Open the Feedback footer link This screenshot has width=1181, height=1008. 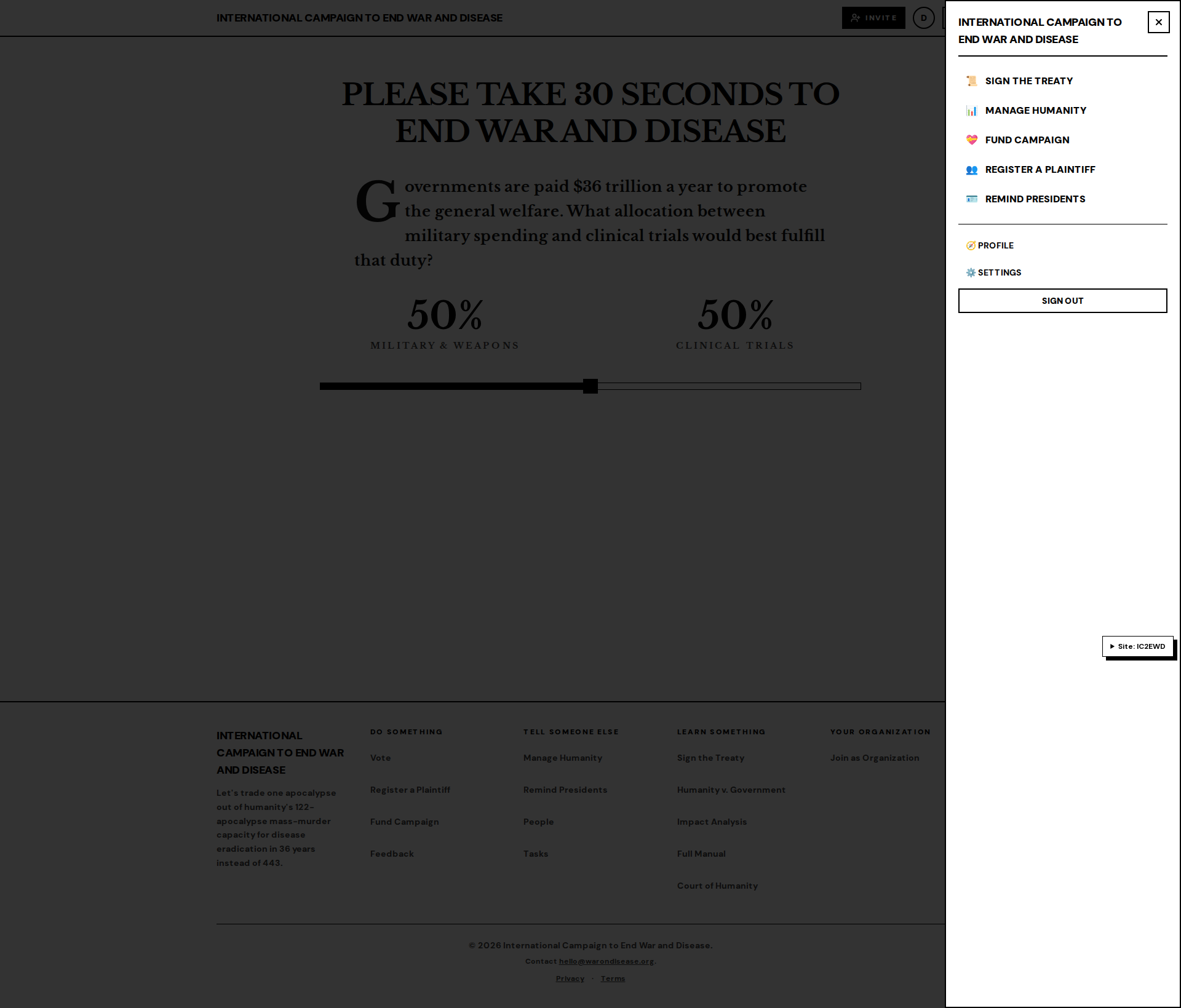click(392, 854)
